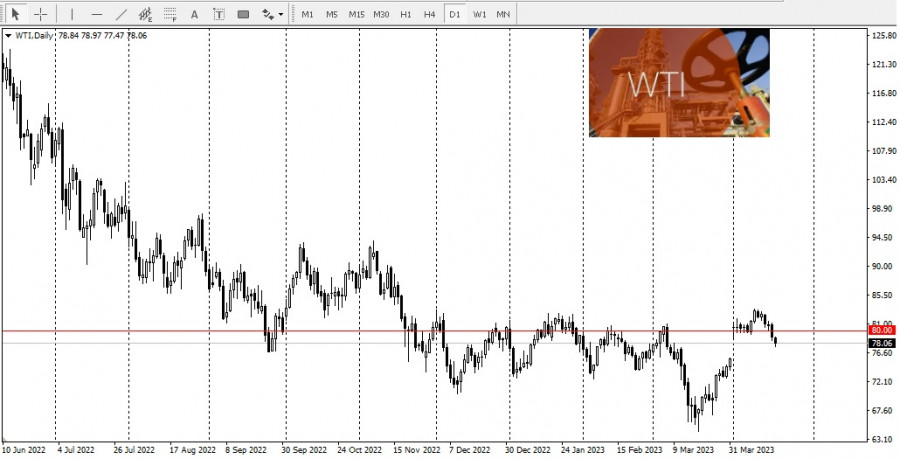Draw a vertical line tool
Image resolution: width=900 pixels, height=459 pixels.
tap(72, 14)
